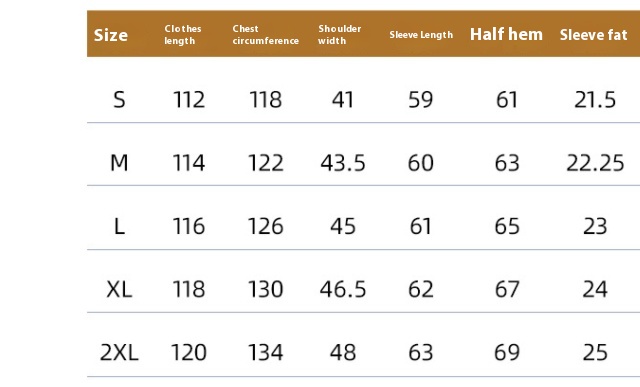Click the 69 half hem value
The image size is (640, 387).
pos(507,352)
